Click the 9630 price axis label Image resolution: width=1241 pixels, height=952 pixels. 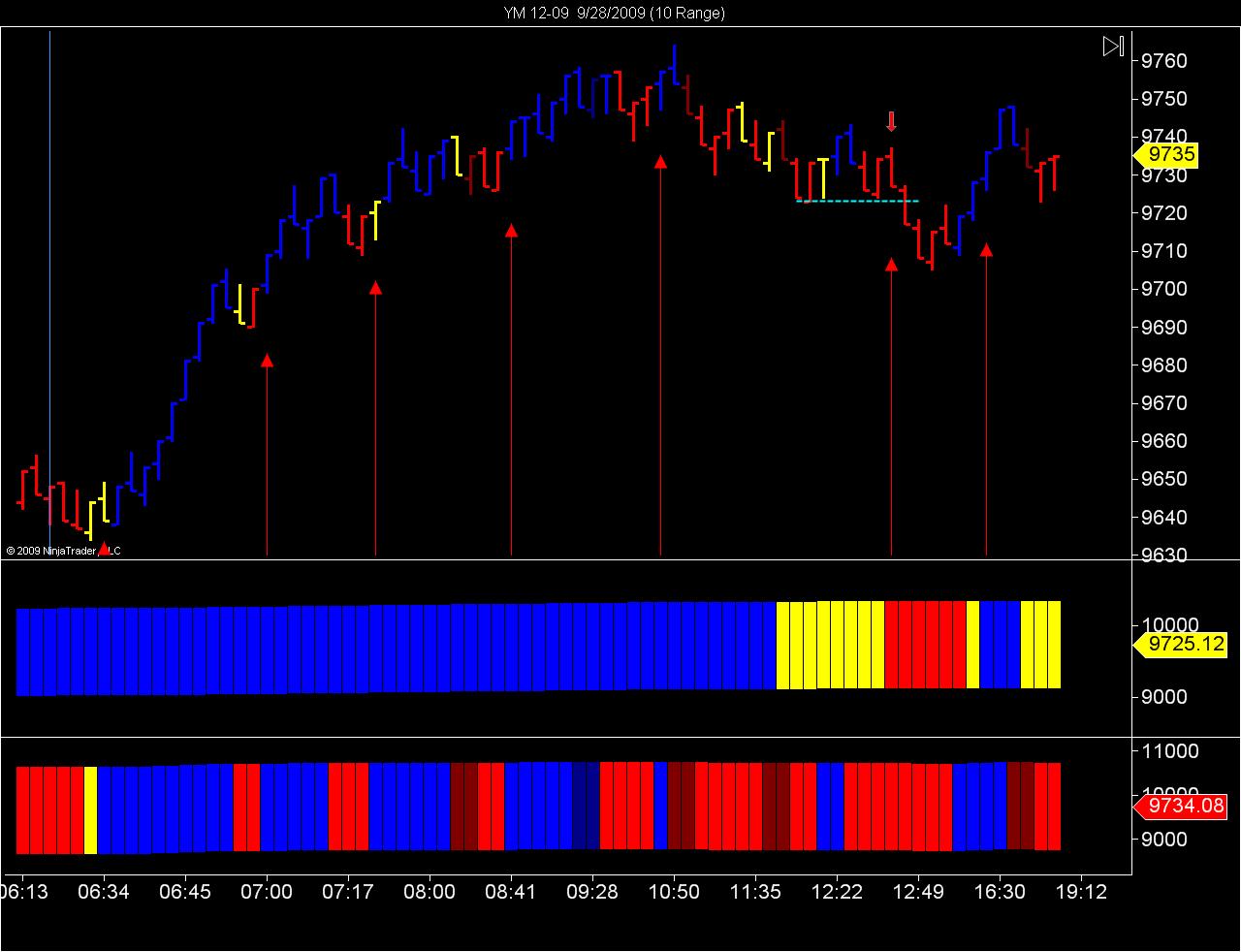coord(1163,555)
